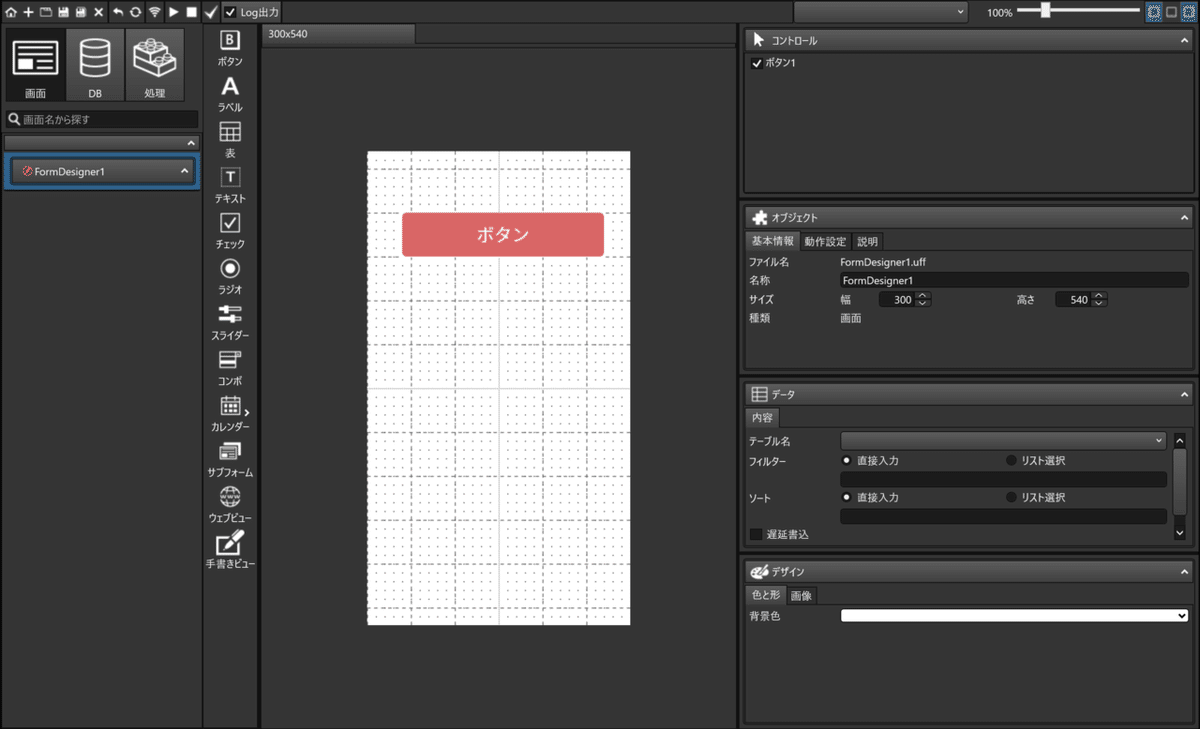The height and width of the screenshot is (729, 1200).
Task: Select the サブフォーム subform tool
Action: (230, 459)
